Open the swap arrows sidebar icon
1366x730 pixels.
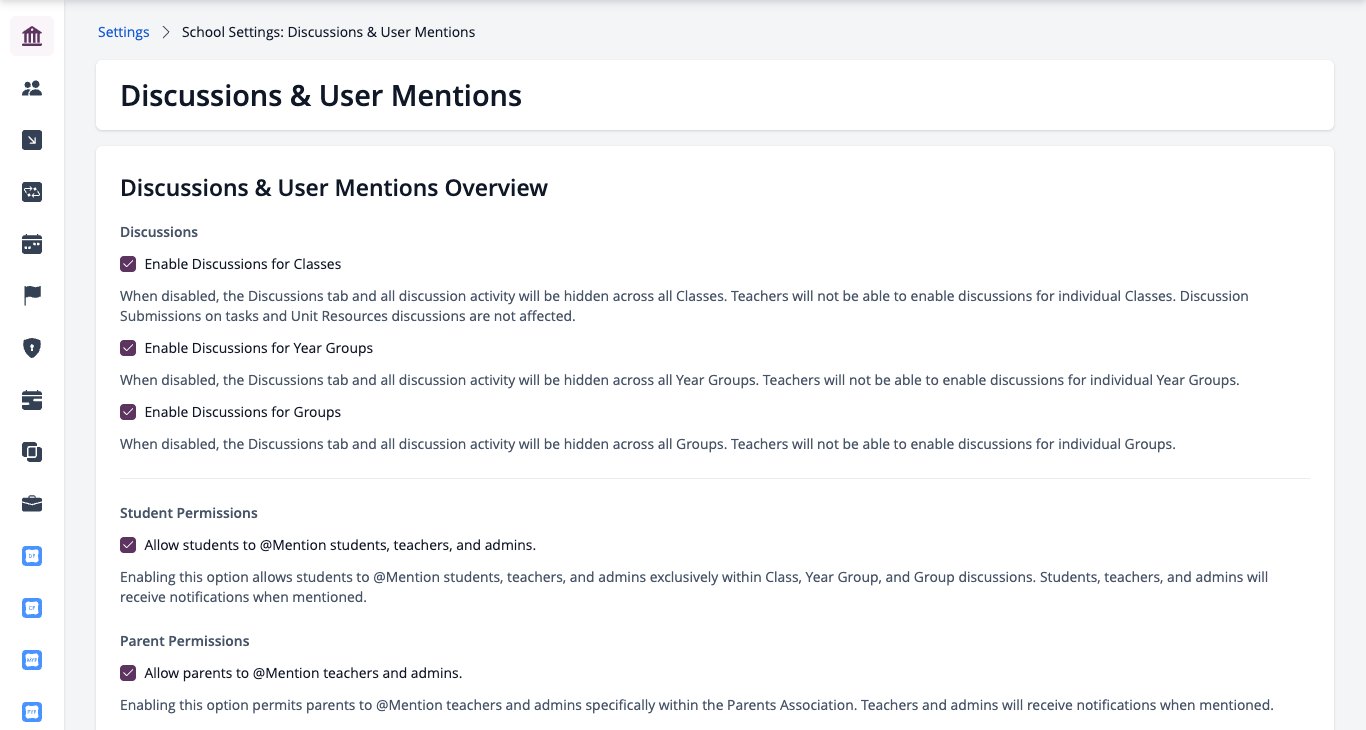32,193
